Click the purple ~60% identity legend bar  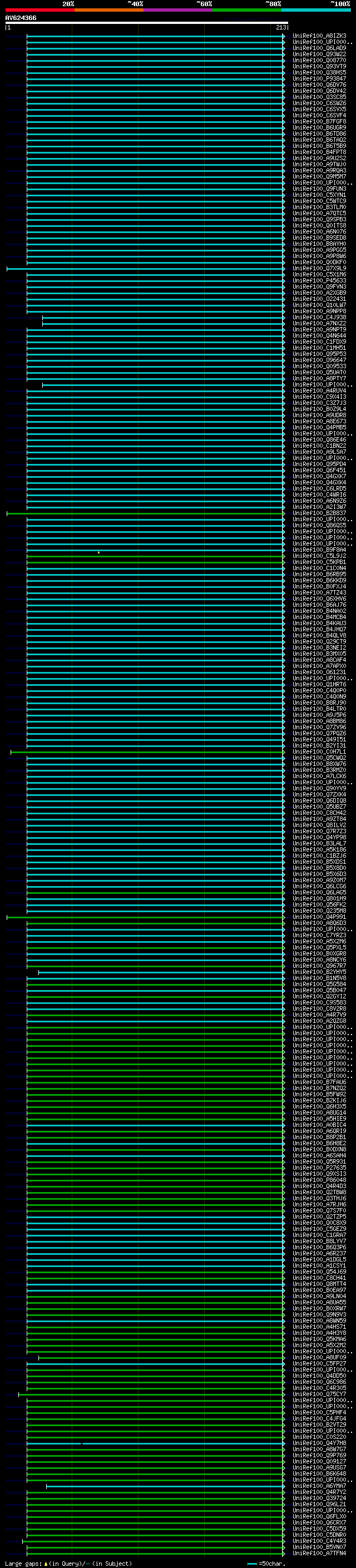click(179, 10)
